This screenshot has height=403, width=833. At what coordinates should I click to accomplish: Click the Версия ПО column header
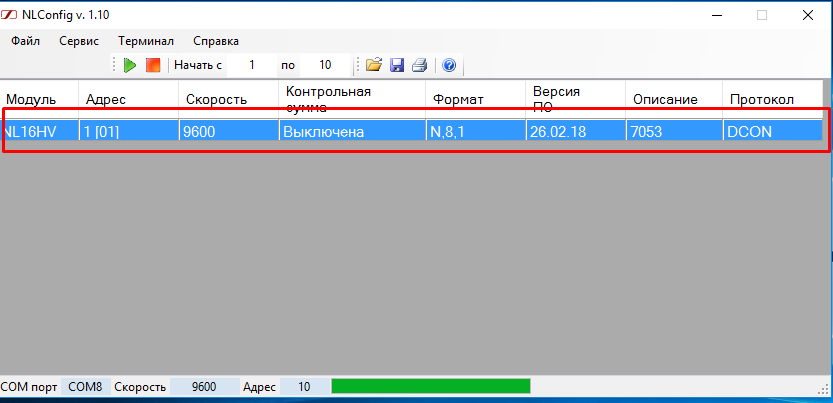pyautogui.click(x=575, y=99)
